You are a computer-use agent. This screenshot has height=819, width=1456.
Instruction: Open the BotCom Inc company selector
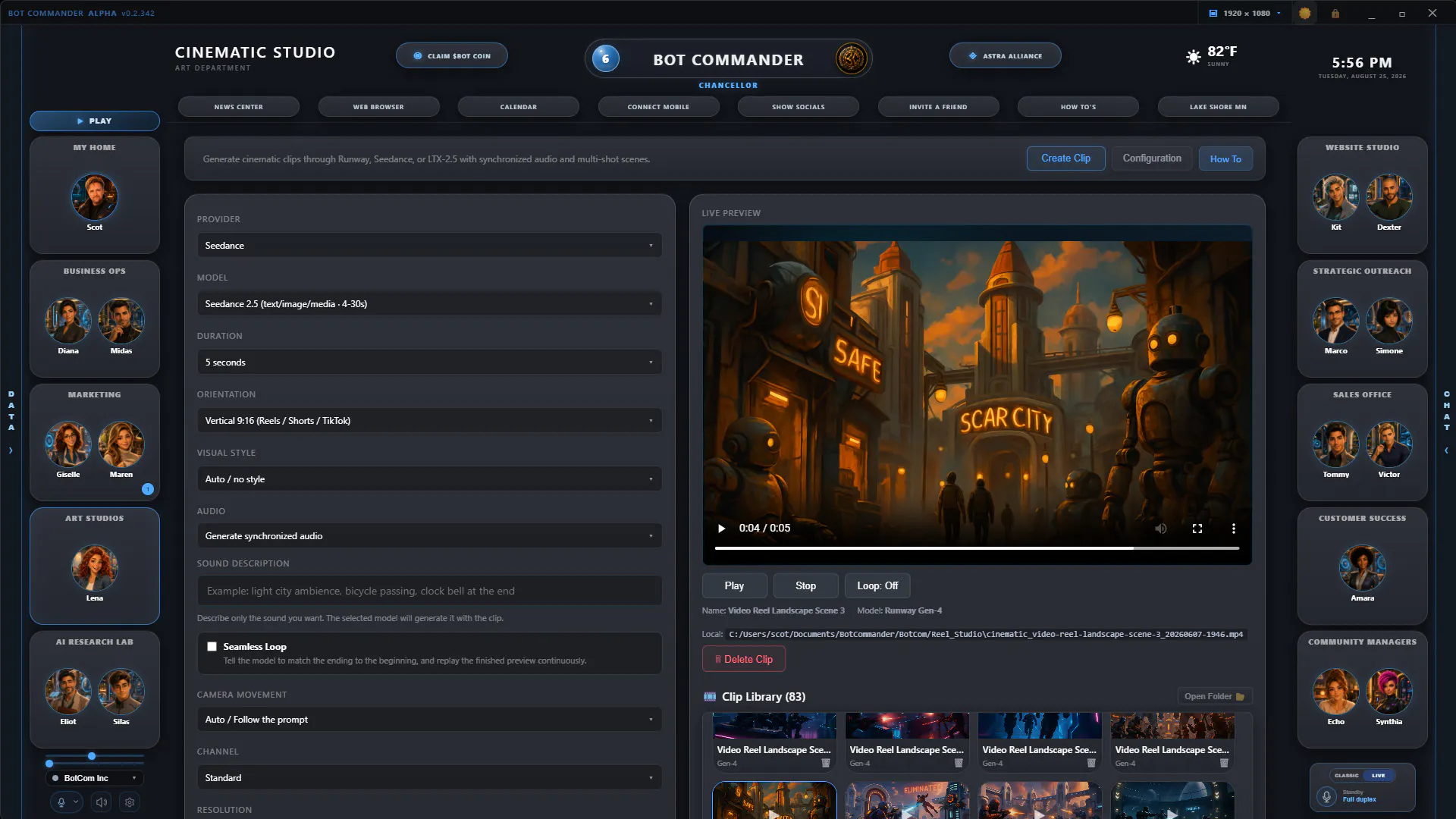click(94, 778)
